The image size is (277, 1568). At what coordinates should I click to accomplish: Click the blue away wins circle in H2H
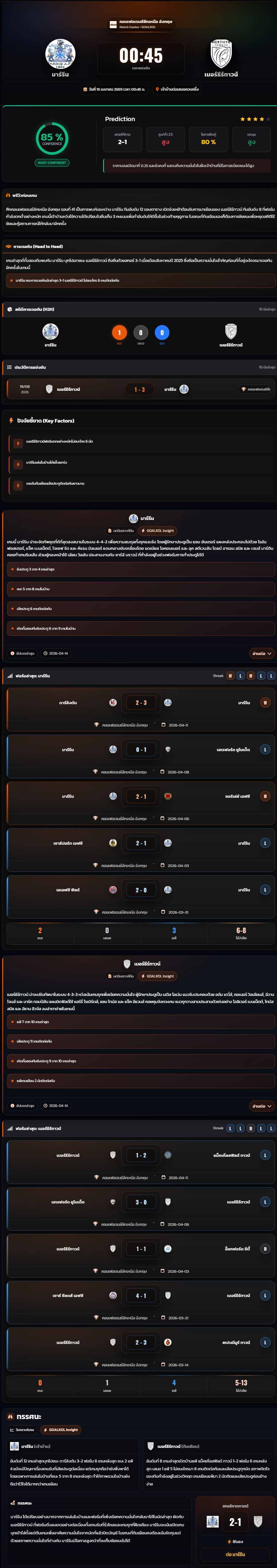pyautogui.click(x=162, y=333)
